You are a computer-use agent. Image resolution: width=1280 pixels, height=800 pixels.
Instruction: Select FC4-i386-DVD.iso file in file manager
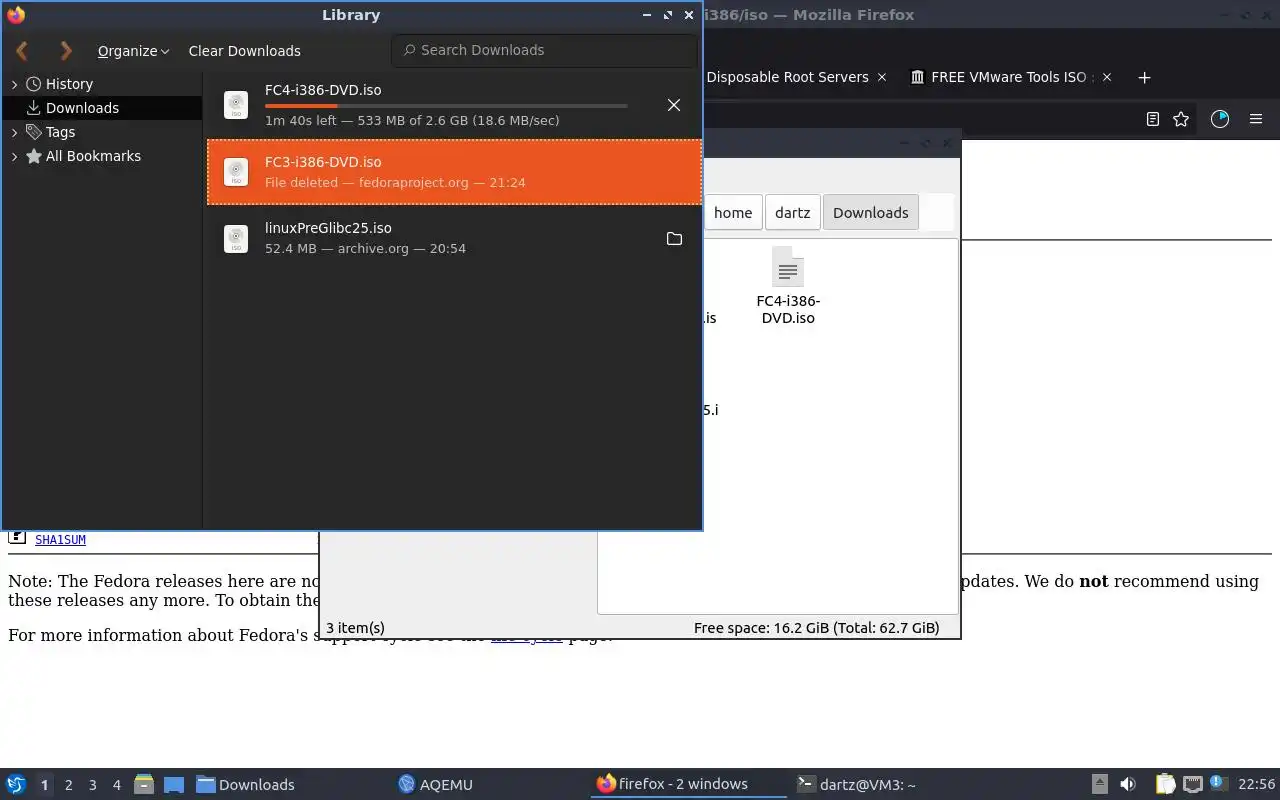click(788, 287)
